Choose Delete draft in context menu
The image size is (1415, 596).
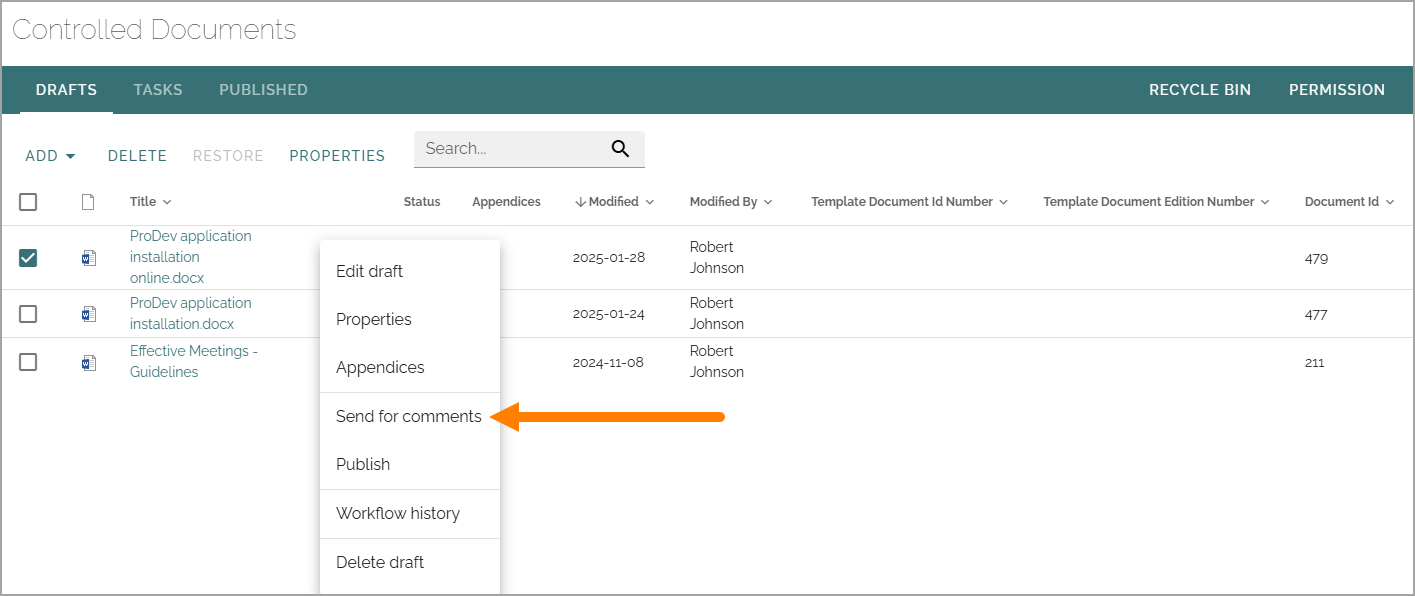(x=410, y=562)
